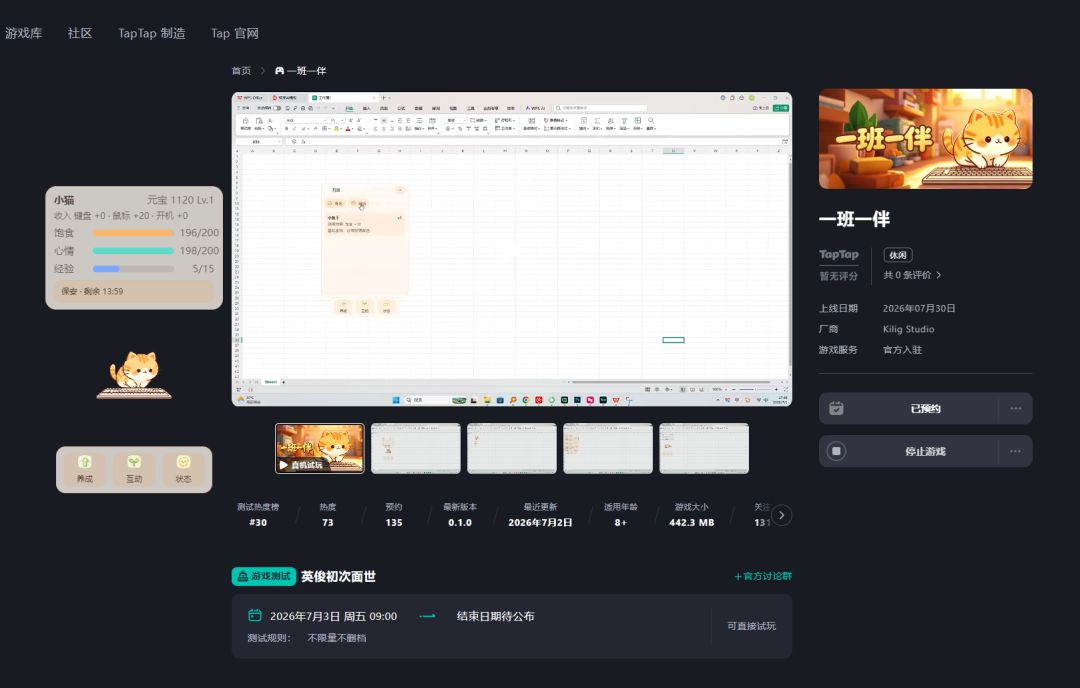
Task: Click the 测试热度榜 #30 stat
Action: coord(258,514)
